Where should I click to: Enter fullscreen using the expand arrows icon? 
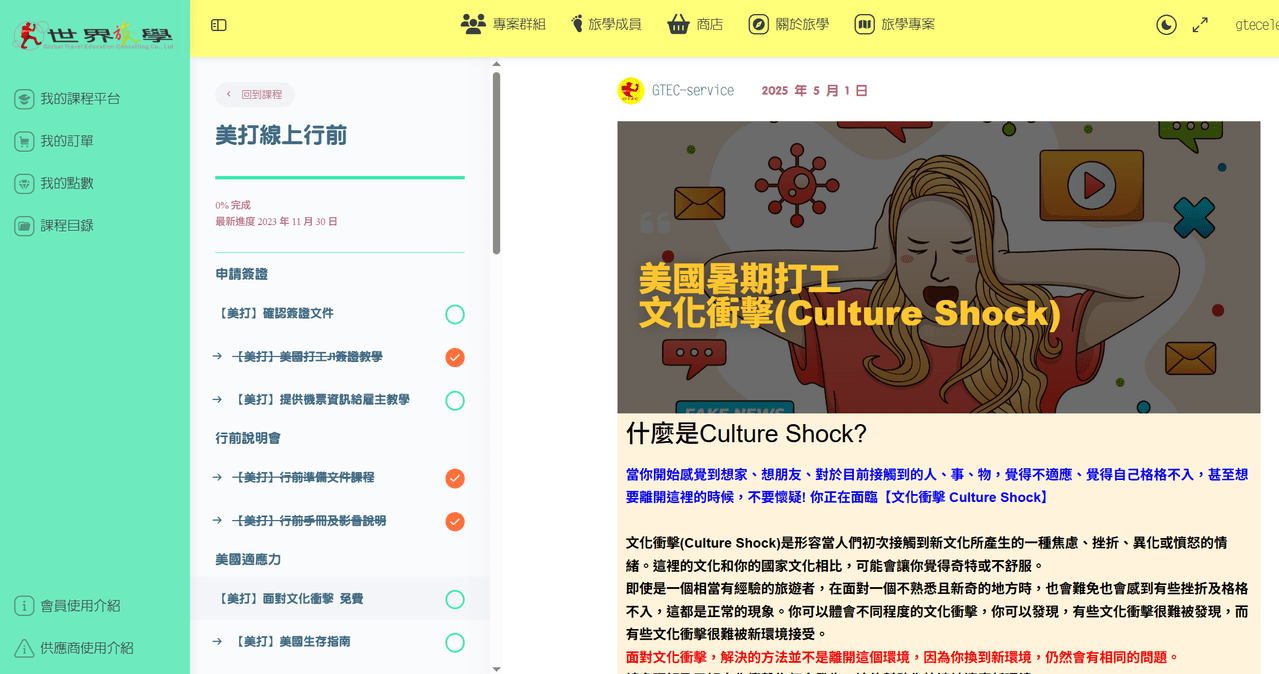tap(1200, 25)
